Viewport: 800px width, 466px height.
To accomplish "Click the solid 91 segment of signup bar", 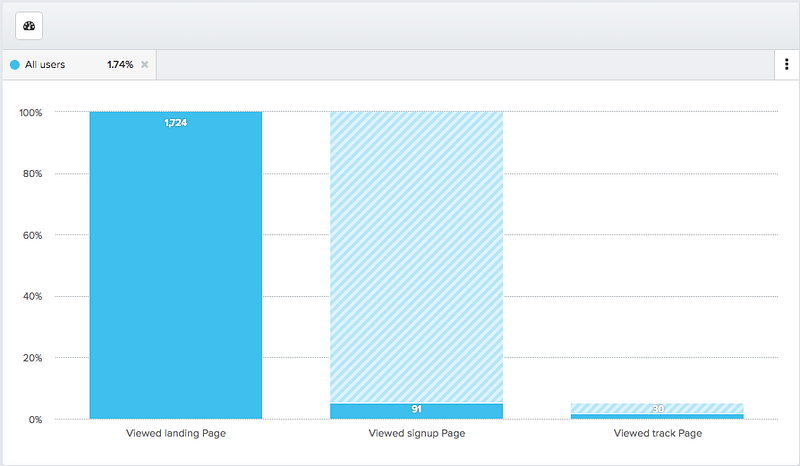I will point(416,411).
